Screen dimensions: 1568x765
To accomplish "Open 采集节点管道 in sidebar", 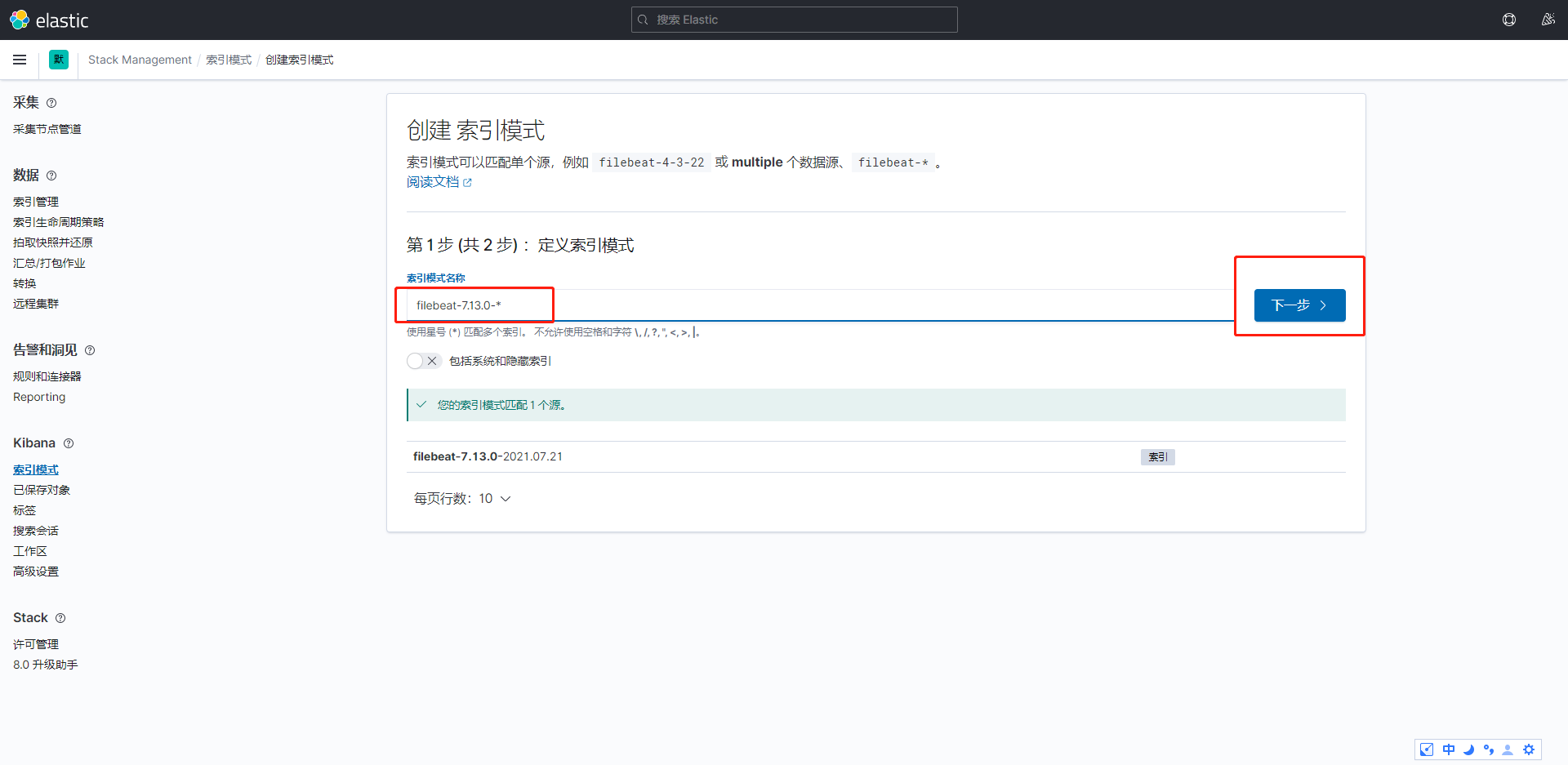I will [x=47, y=129].
